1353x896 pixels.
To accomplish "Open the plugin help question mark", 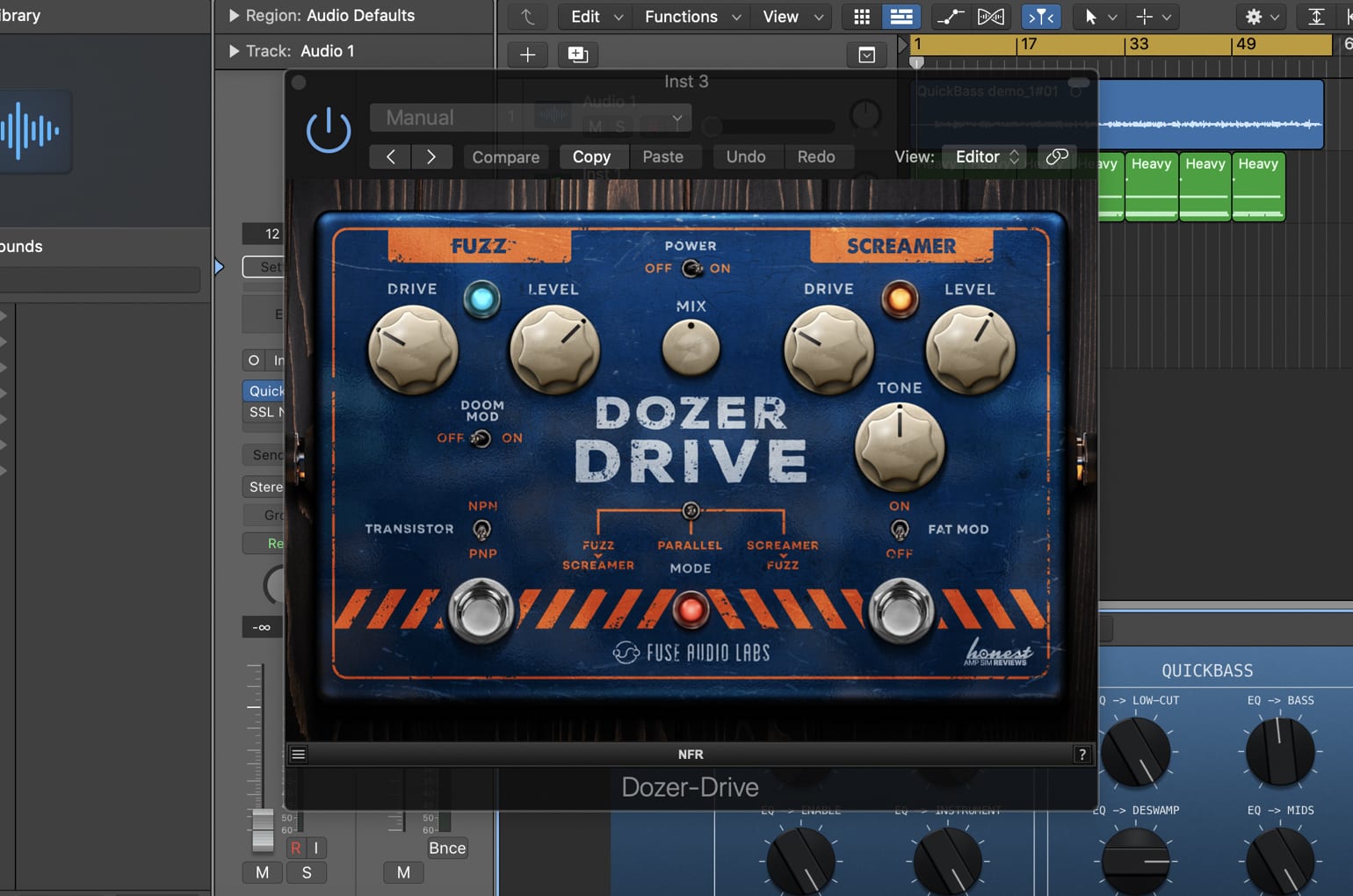I will 1082,754.
